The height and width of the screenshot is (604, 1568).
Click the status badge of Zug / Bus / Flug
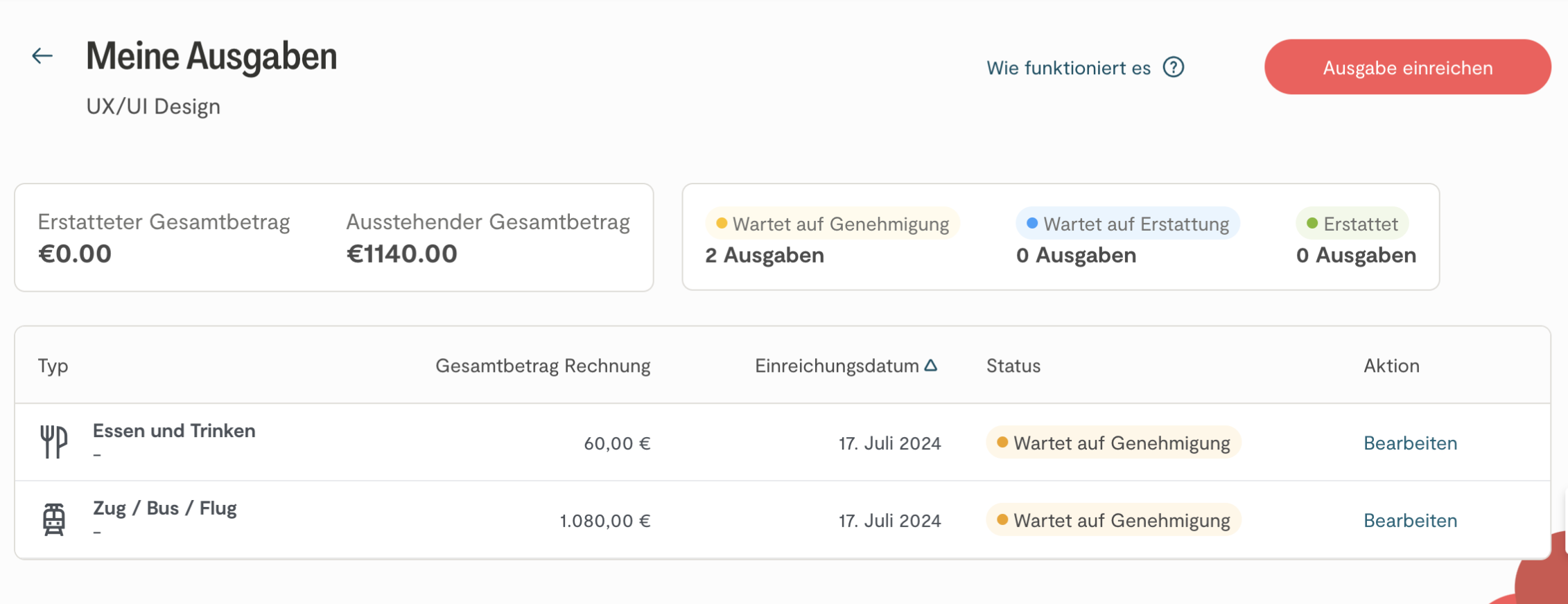point(1113,521)
